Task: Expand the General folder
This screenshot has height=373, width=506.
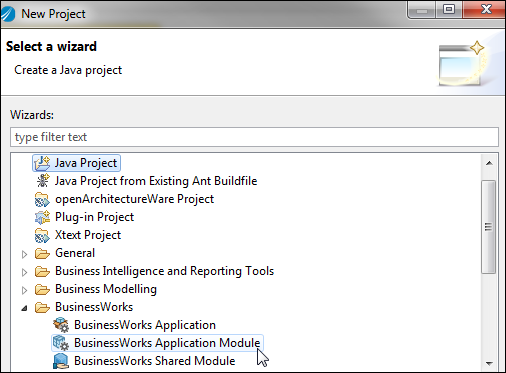Action: pyautogui.click(x=24, y=254)
